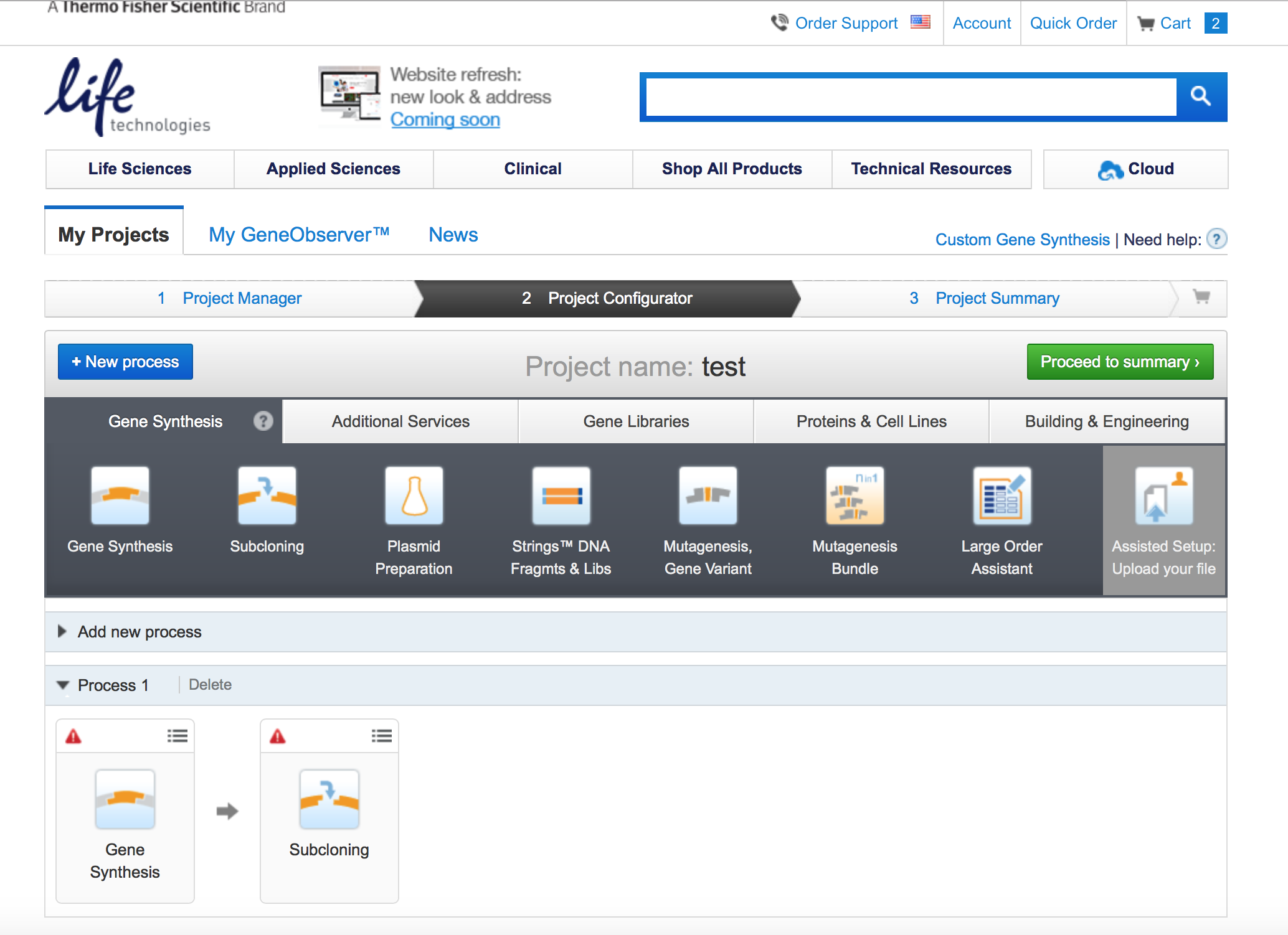
Task: Open the Technical Resources menu
Action: pos(931,169)
